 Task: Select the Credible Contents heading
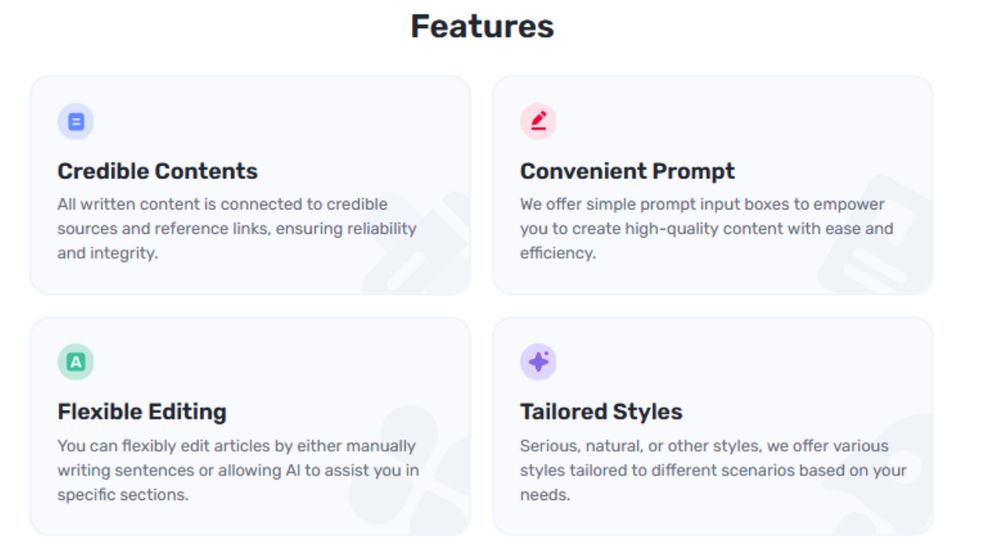157,171
